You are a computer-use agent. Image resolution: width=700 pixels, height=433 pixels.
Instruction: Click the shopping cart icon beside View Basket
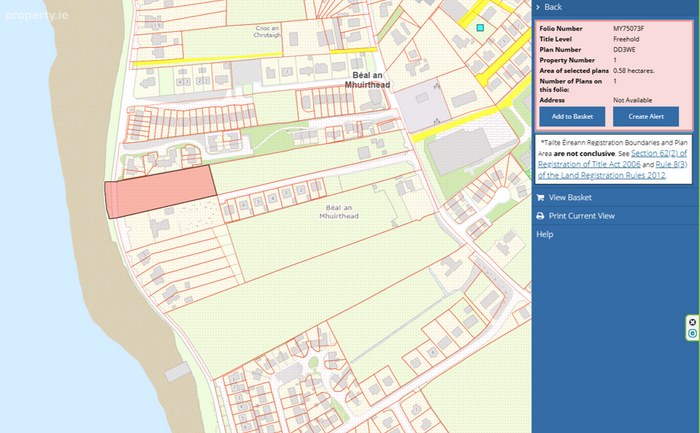pyautogui.click(x=540, y=197)
